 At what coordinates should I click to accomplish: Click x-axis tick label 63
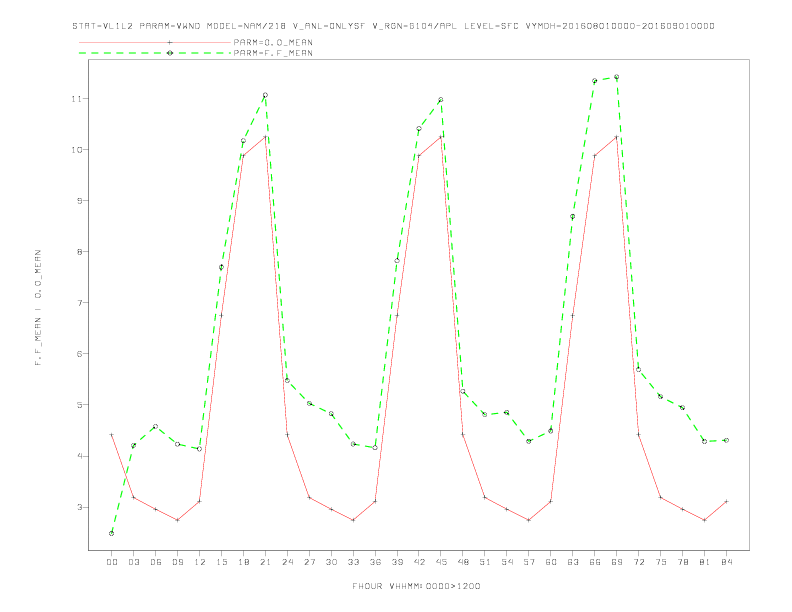coord(573,562)
